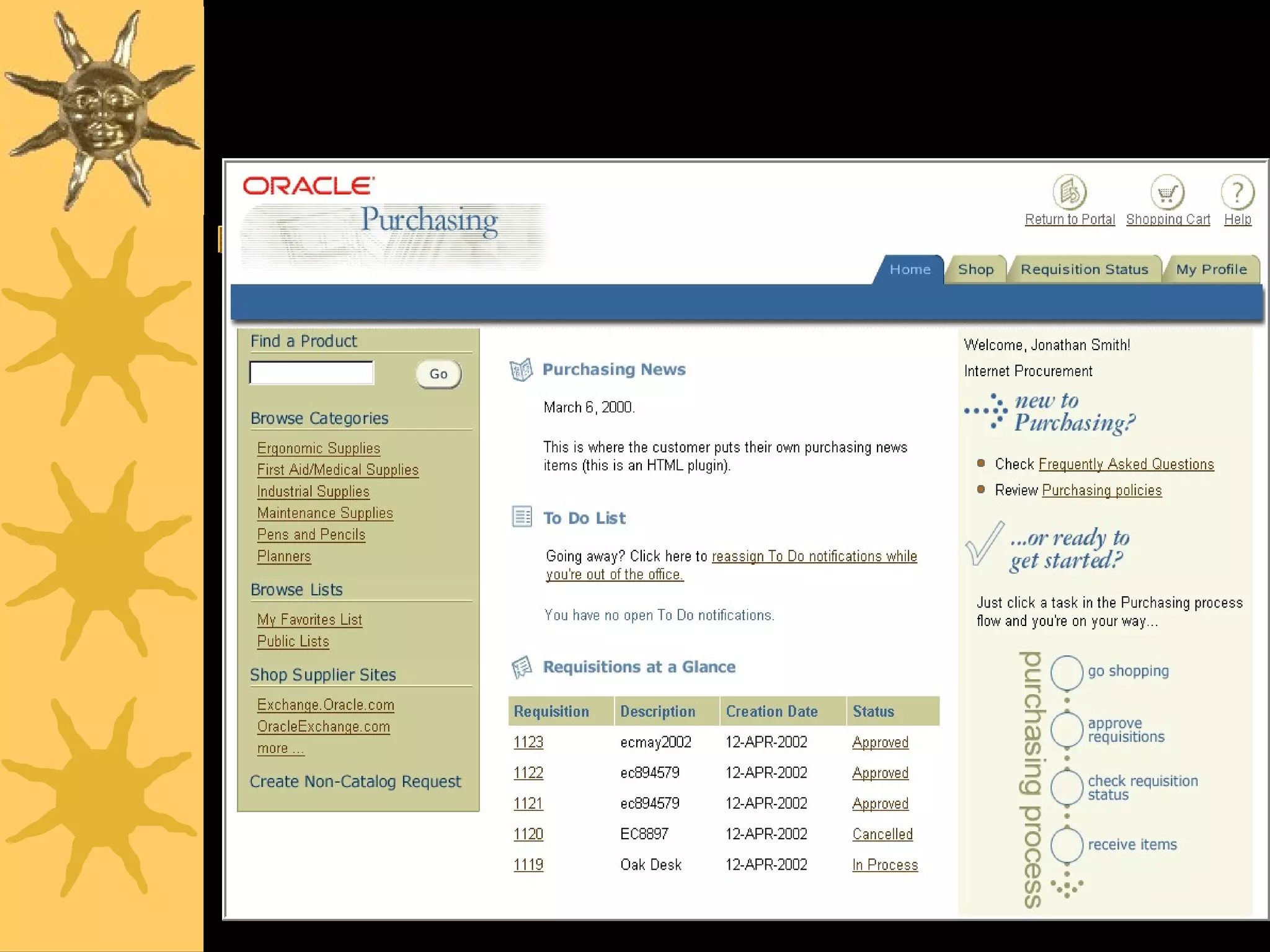
Task: Click the Shopping Cart text link
Action: (x=1168, y=219)
